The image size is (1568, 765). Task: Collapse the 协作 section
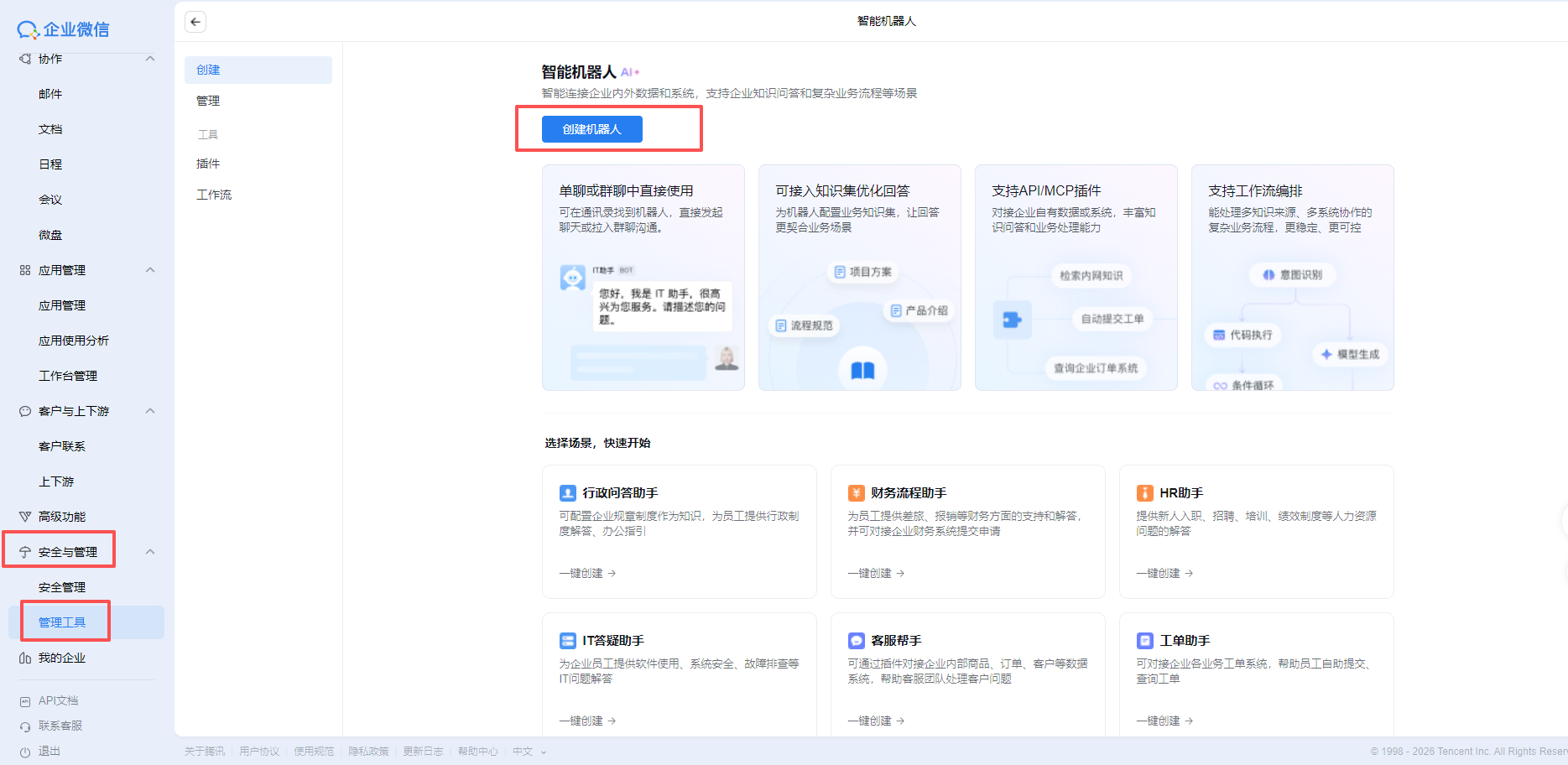tap(150, 59)
